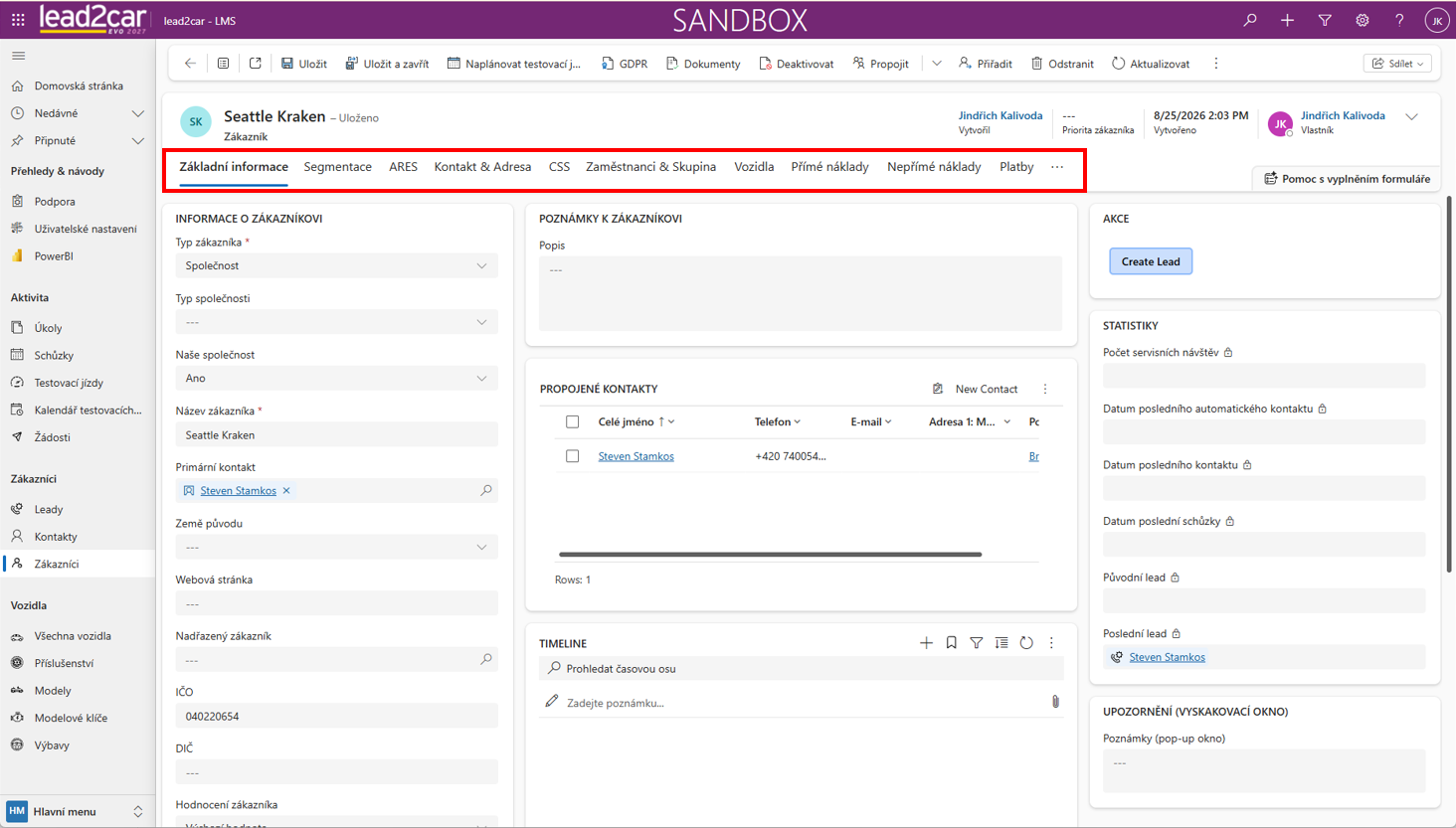Open record in new window icon

[x=256, y=64]
